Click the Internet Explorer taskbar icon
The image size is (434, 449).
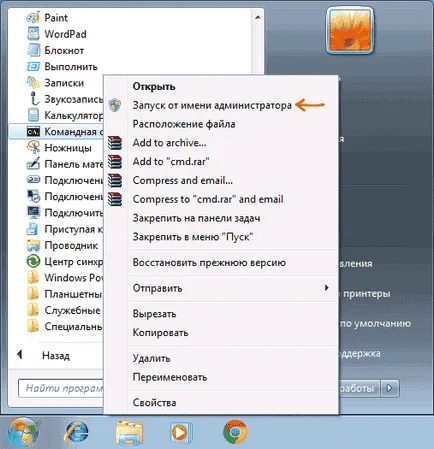(76, 432)
